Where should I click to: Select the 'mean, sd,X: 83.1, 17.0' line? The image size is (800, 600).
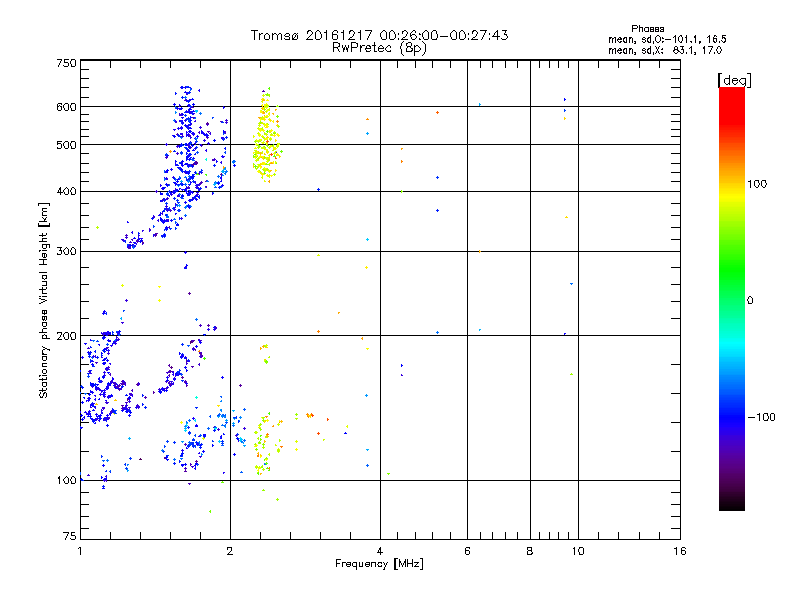(665, 51)
